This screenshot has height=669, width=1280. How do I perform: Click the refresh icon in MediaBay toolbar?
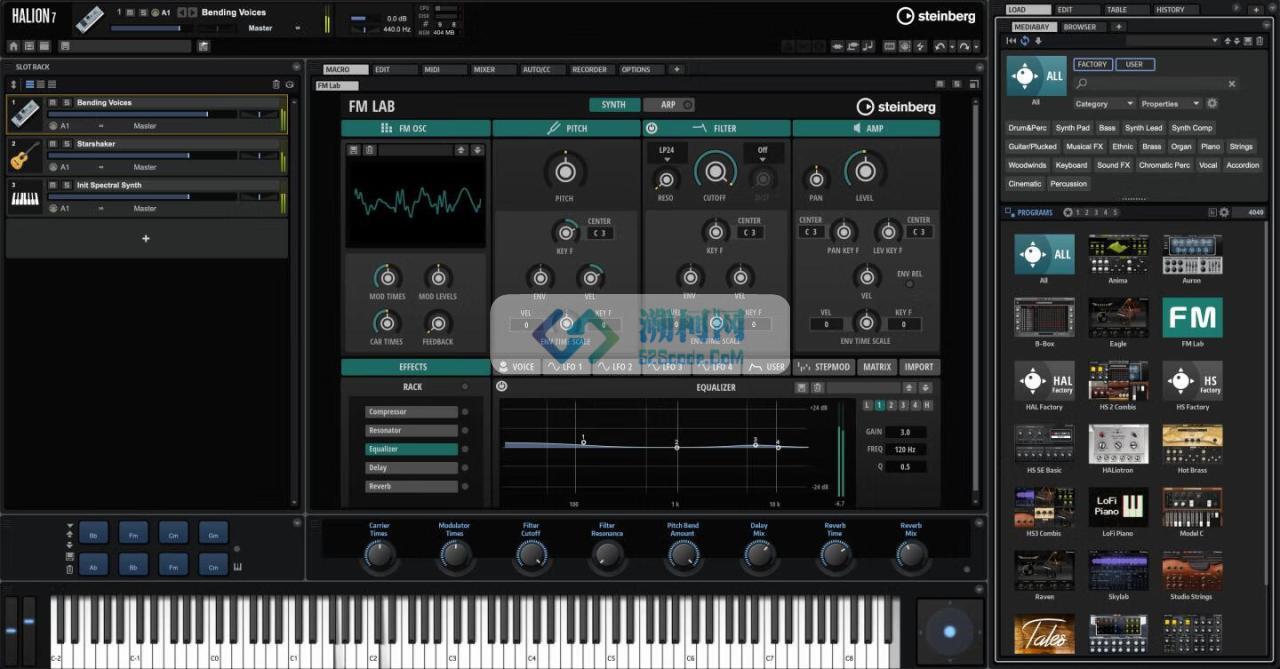click(x=1025, y=41)
